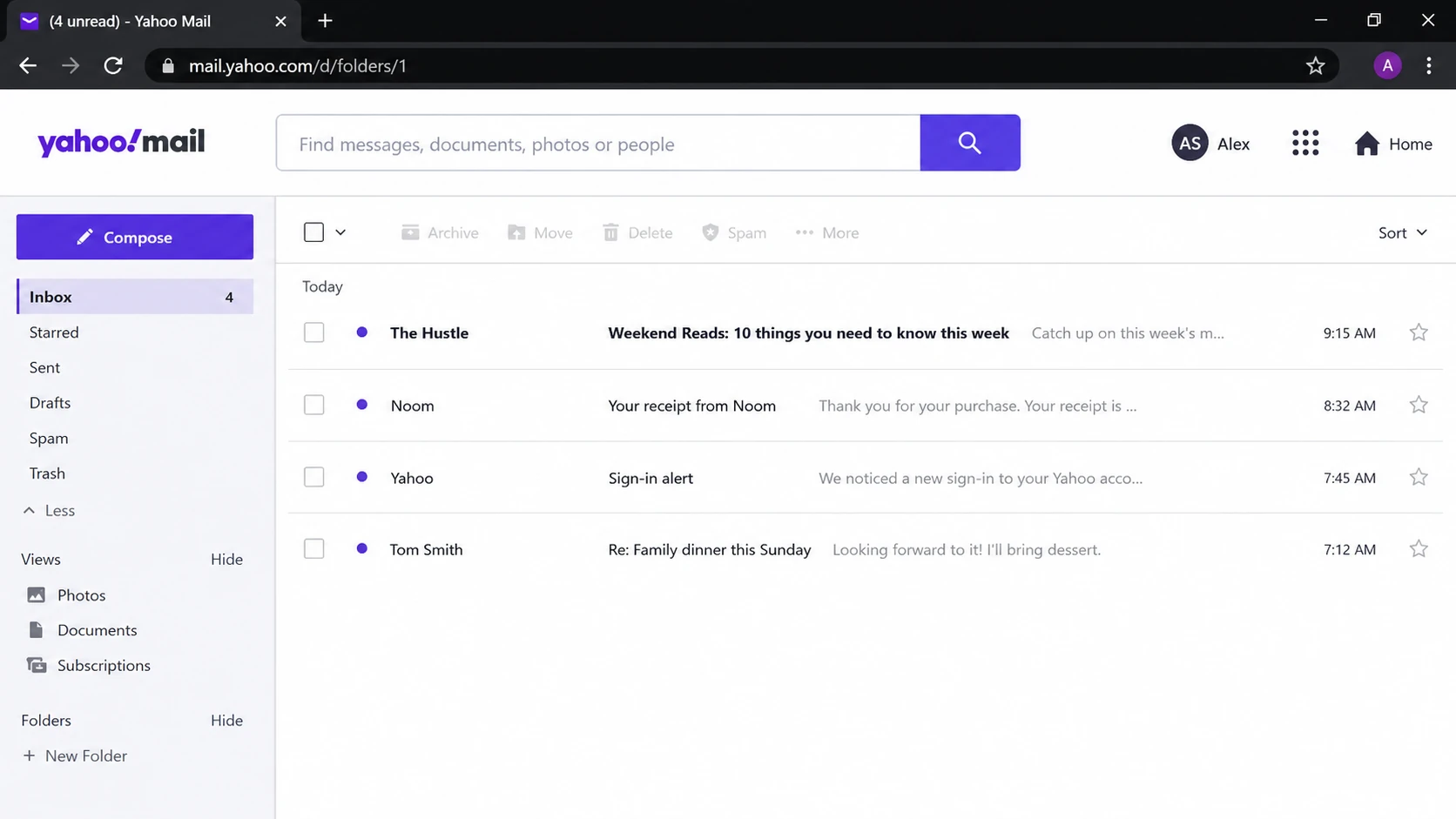Select the Yahoo email checkbox
This screenshot has width=1456, height=819.
pos(313,477)
